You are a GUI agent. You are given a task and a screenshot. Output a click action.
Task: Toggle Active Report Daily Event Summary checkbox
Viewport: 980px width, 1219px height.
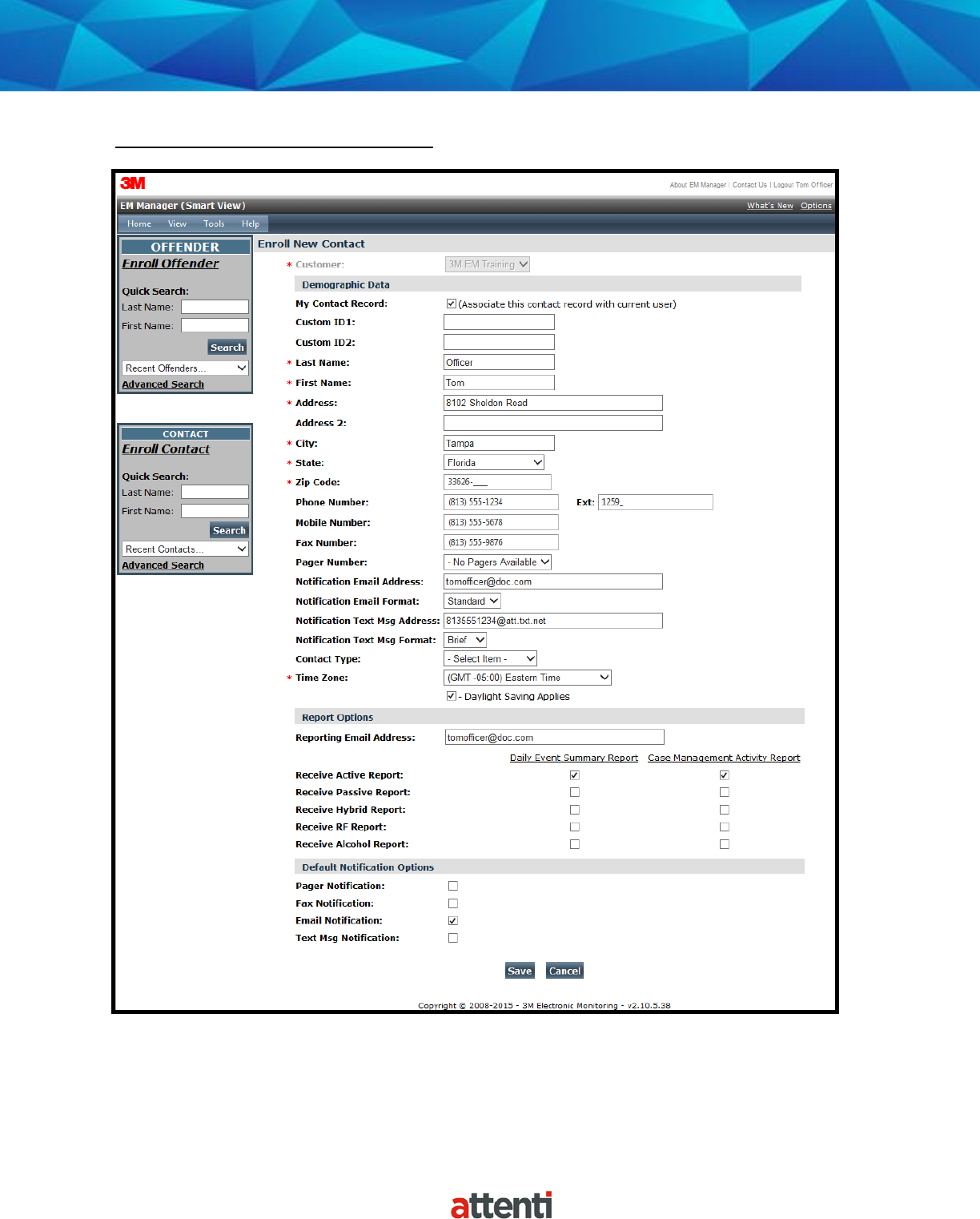(575, 775)
